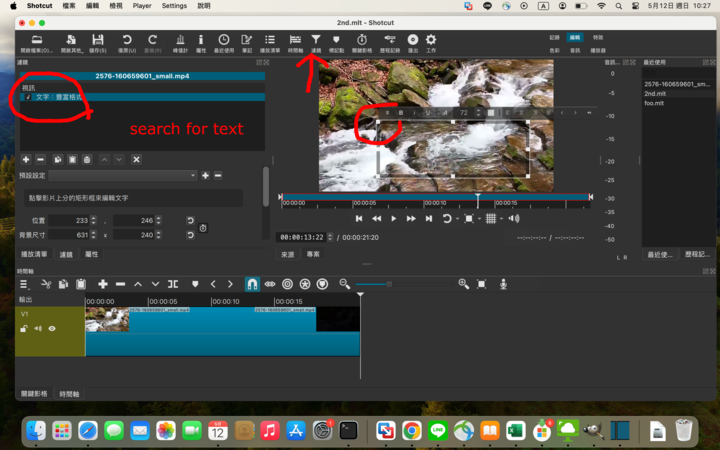Viewport: 720px width, 450px height.
Task: Open the player grid display dropdown
Action: (x=492, y=218)
